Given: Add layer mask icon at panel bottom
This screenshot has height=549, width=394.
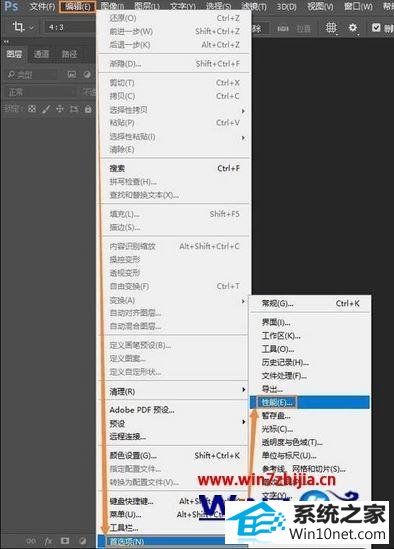Looking at the screenshot, I should coord(65,541).
